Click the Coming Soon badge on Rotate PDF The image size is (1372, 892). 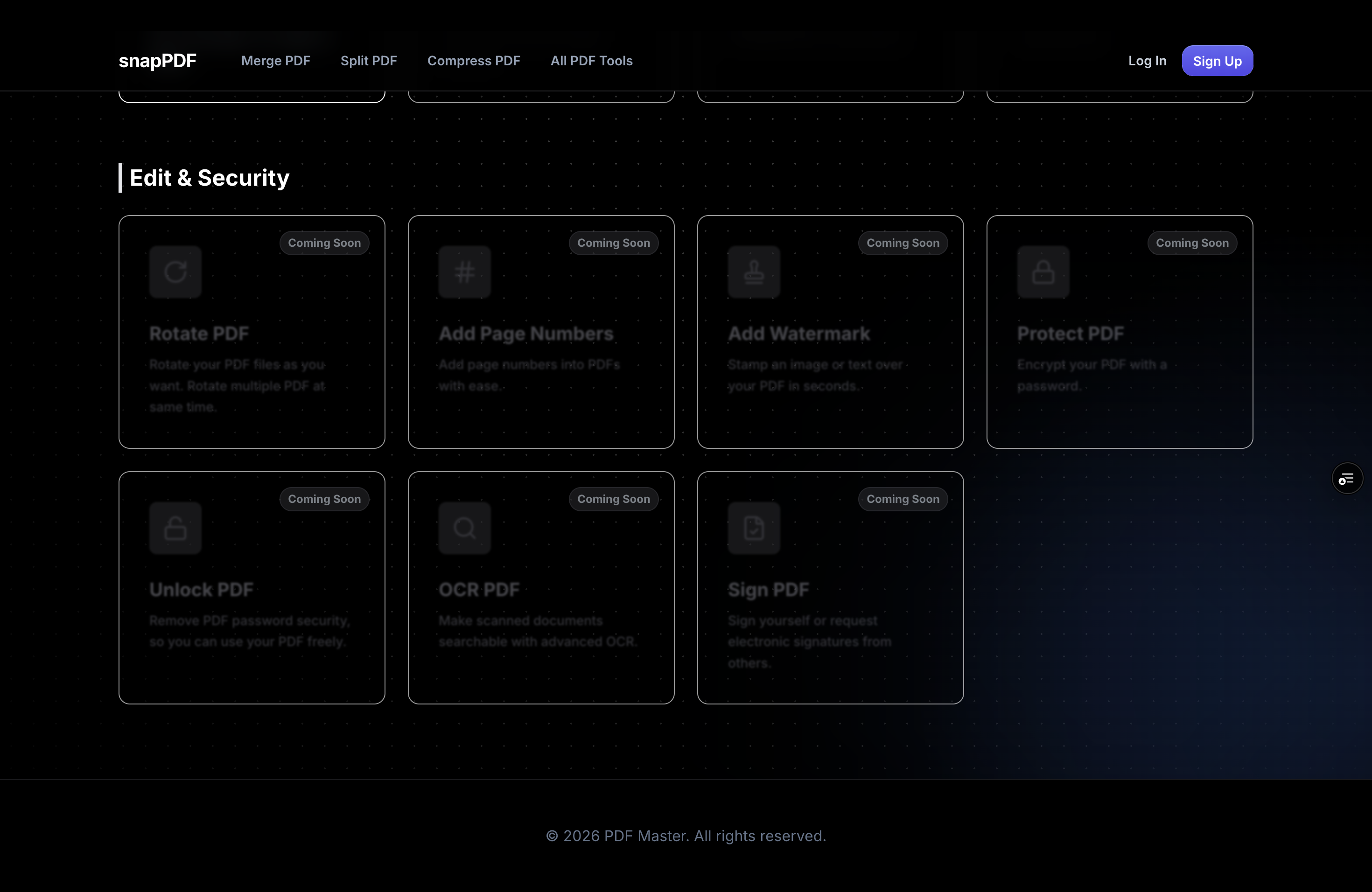pyautogui.click(x=324, y=243)
